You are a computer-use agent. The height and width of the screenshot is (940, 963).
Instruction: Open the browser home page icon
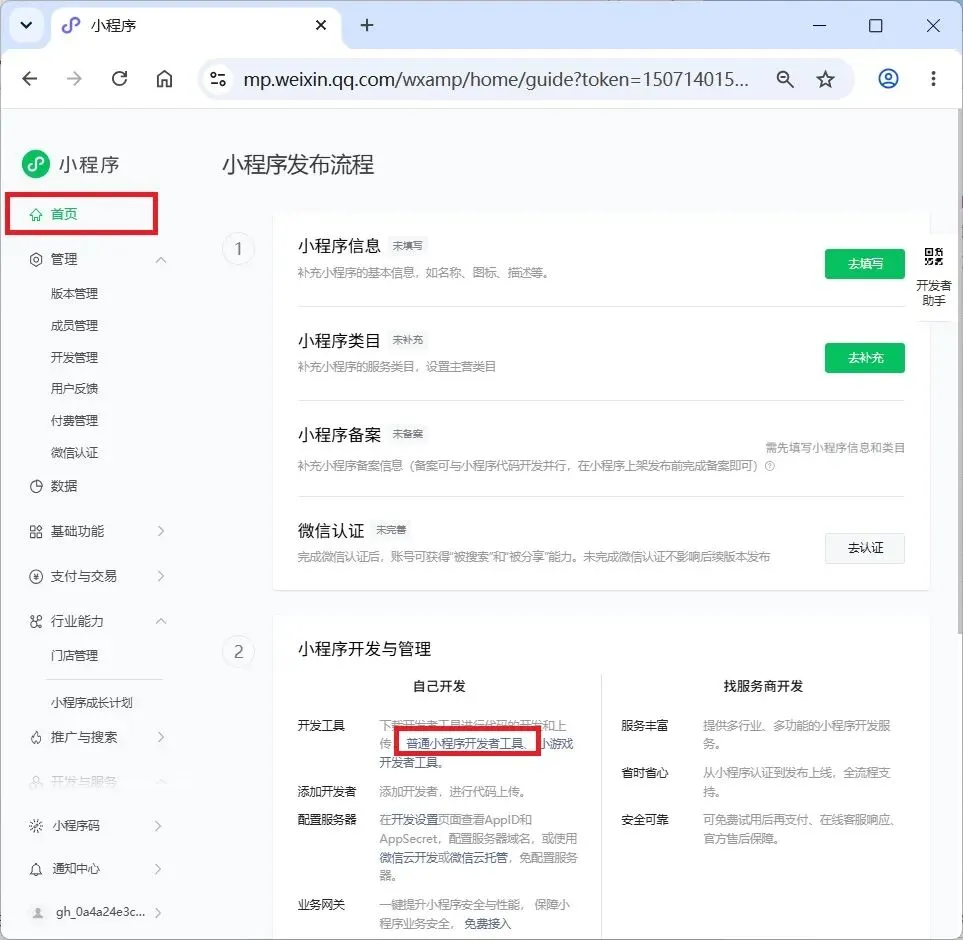click(164, 79)
